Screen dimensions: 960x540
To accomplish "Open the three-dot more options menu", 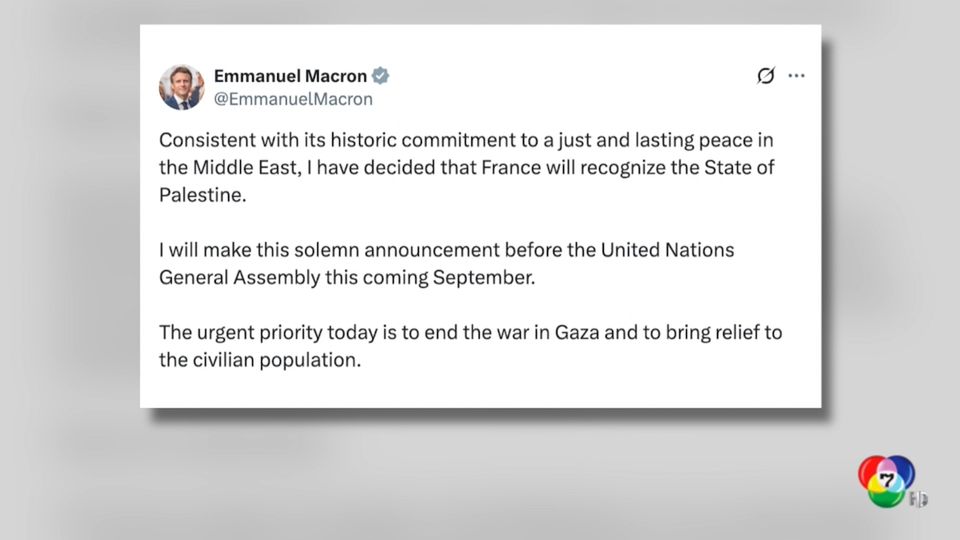I will click(796, 76).
